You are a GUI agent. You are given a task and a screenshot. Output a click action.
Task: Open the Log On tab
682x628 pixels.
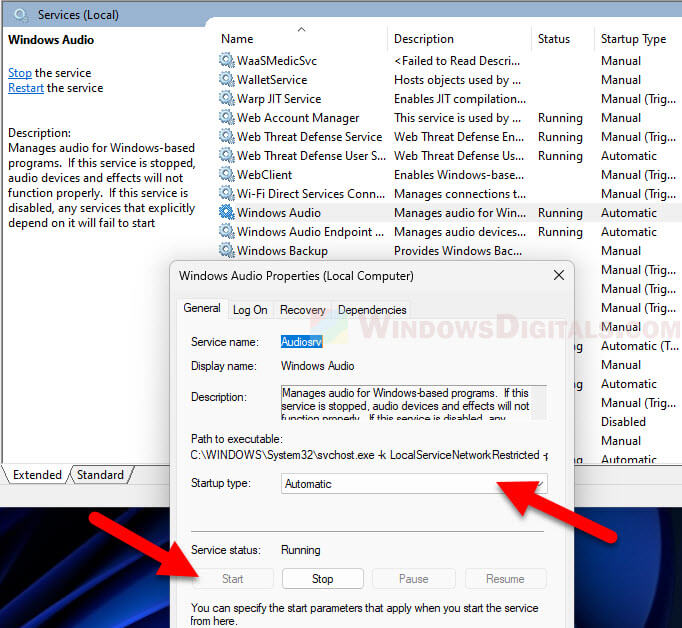point(250,310)
